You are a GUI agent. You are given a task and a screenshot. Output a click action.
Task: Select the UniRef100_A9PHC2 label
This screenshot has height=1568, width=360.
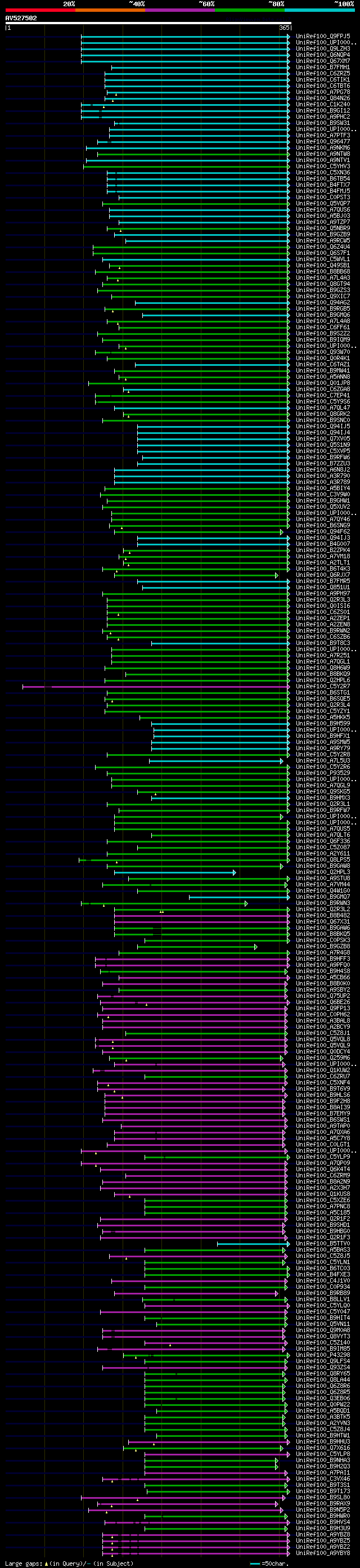point(323,117)
